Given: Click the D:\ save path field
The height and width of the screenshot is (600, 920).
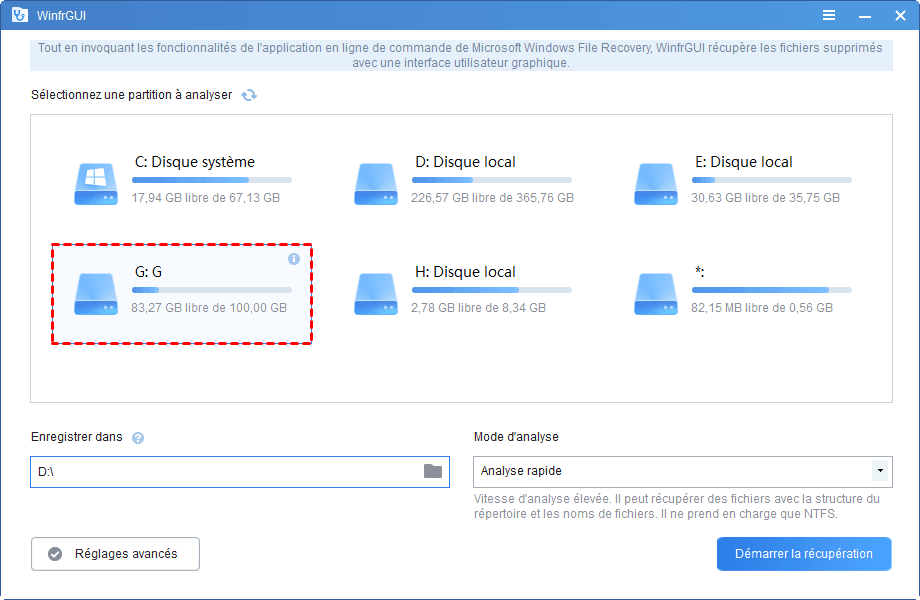Looking at the screenshot, I should coord(239,472).
